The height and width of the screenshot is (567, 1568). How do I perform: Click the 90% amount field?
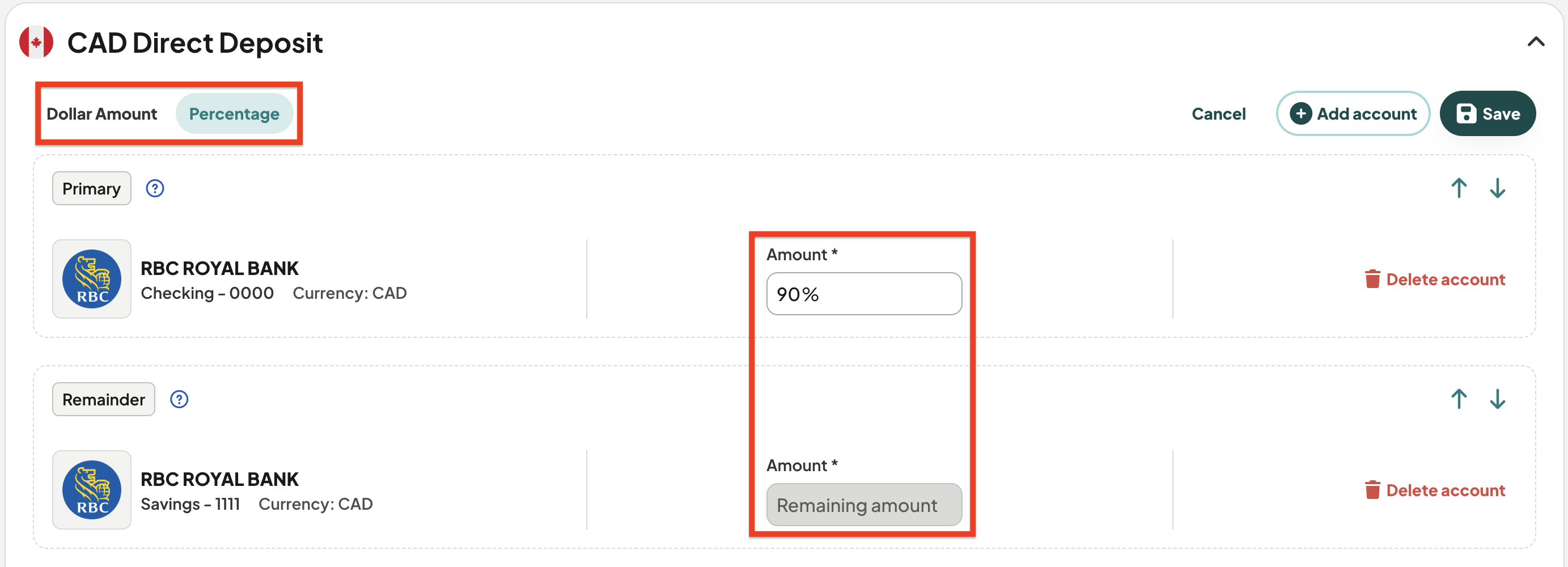click(x=864, y=294)
